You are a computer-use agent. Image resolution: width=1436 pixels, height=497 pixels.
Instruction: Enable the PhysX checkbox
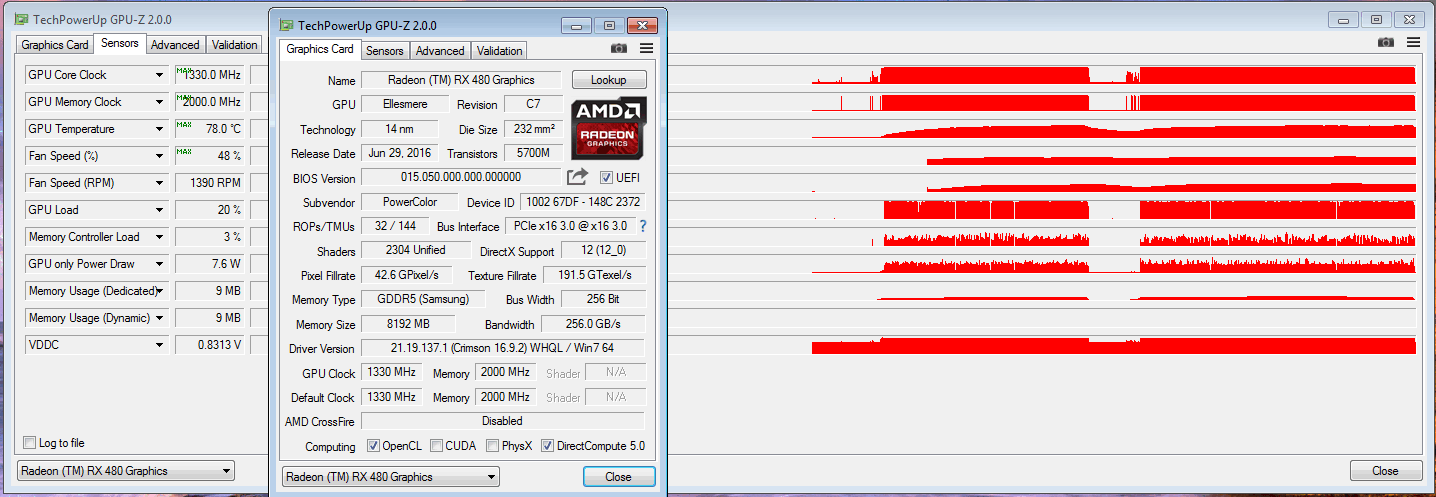pyautogui.click(x=493, y=446)
